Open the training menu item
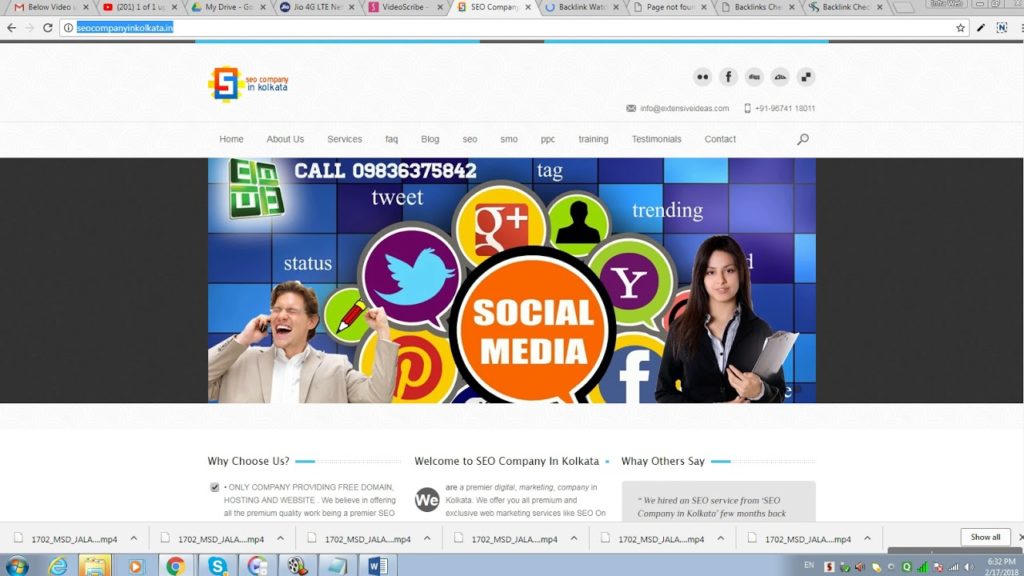The width and height of the screenshot is (1024, 576). 593,139
